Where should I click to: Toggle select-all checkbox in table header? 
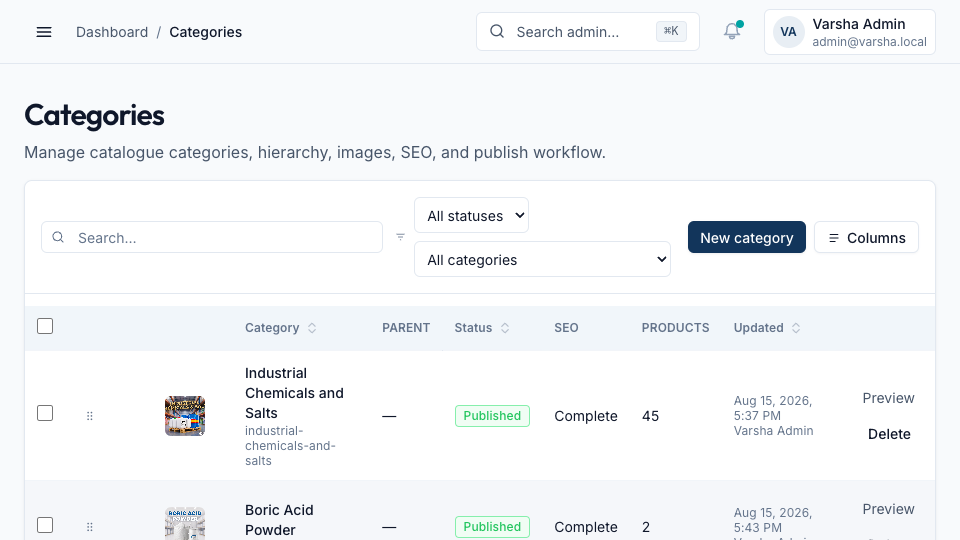pyautogui.click(x=45, y=326)
